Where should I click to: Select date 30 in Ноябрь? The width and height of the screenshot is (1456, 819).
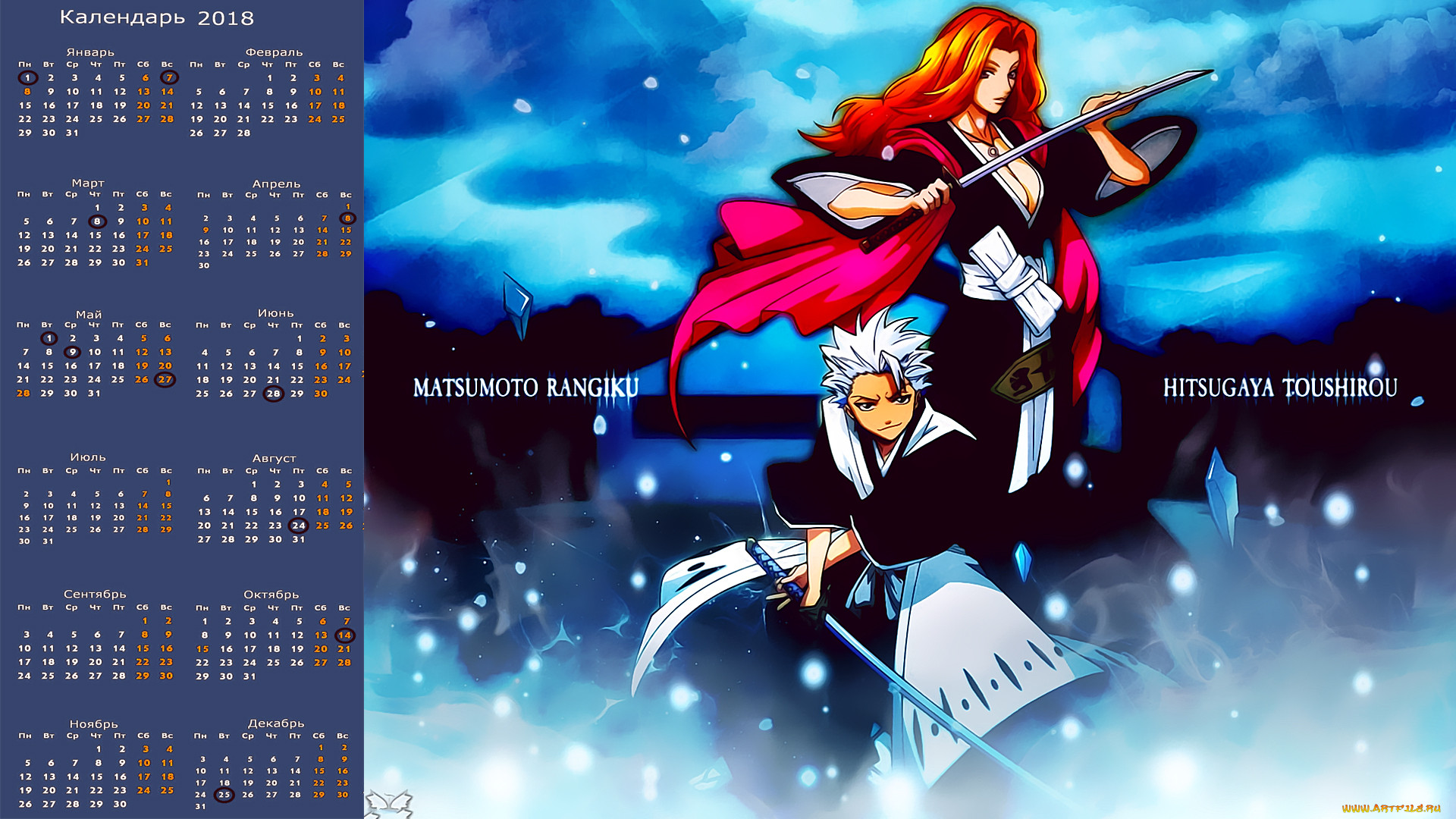119,804
